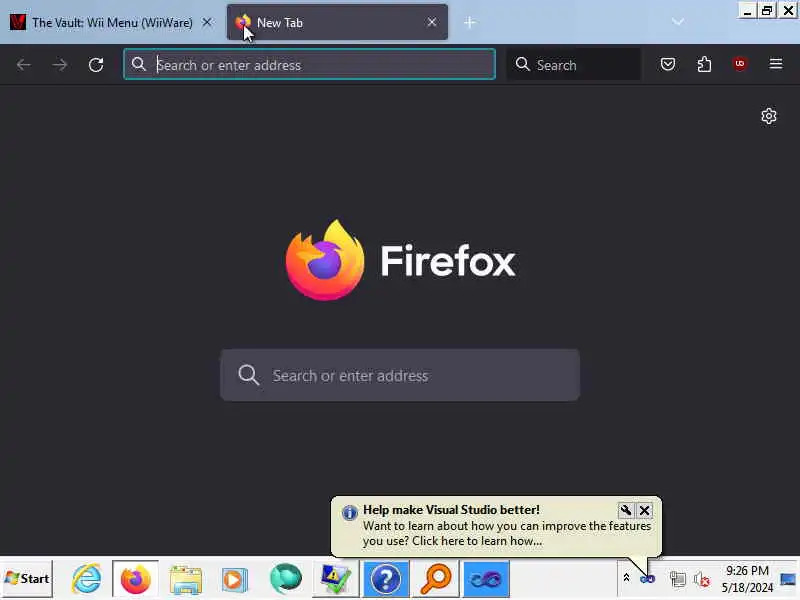The height and width of the screenshot is (600, 800).
Task: Open Save to Pocket
Action: pos(668,64)
